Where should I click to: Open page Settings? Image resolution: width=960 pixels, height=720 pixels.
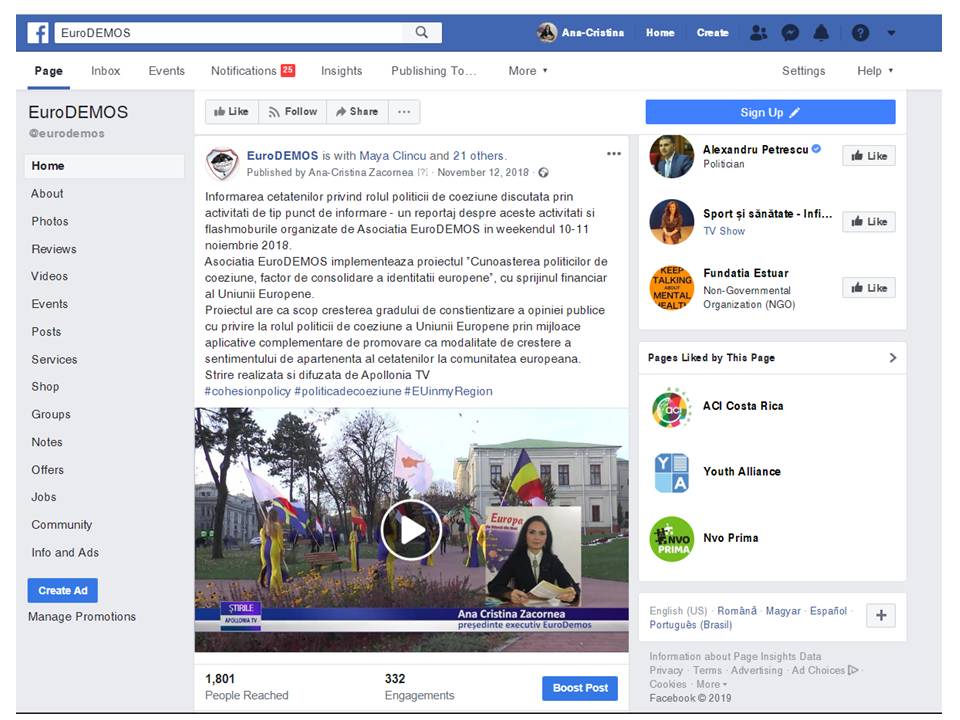point(803,71)
